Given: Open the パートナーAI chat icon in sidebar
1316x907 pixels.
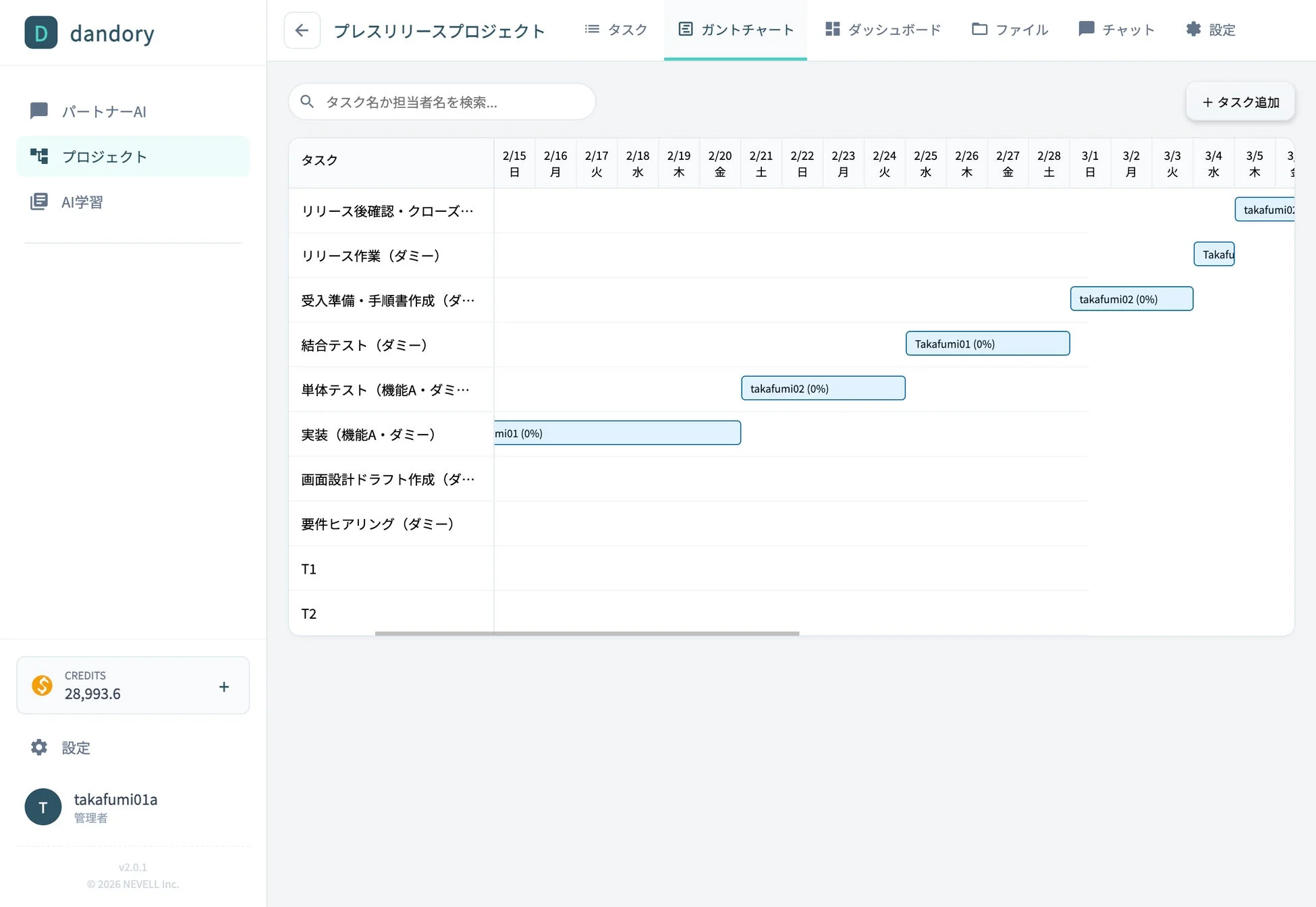Looking at the screenshot, I should (x=38, y=111).
